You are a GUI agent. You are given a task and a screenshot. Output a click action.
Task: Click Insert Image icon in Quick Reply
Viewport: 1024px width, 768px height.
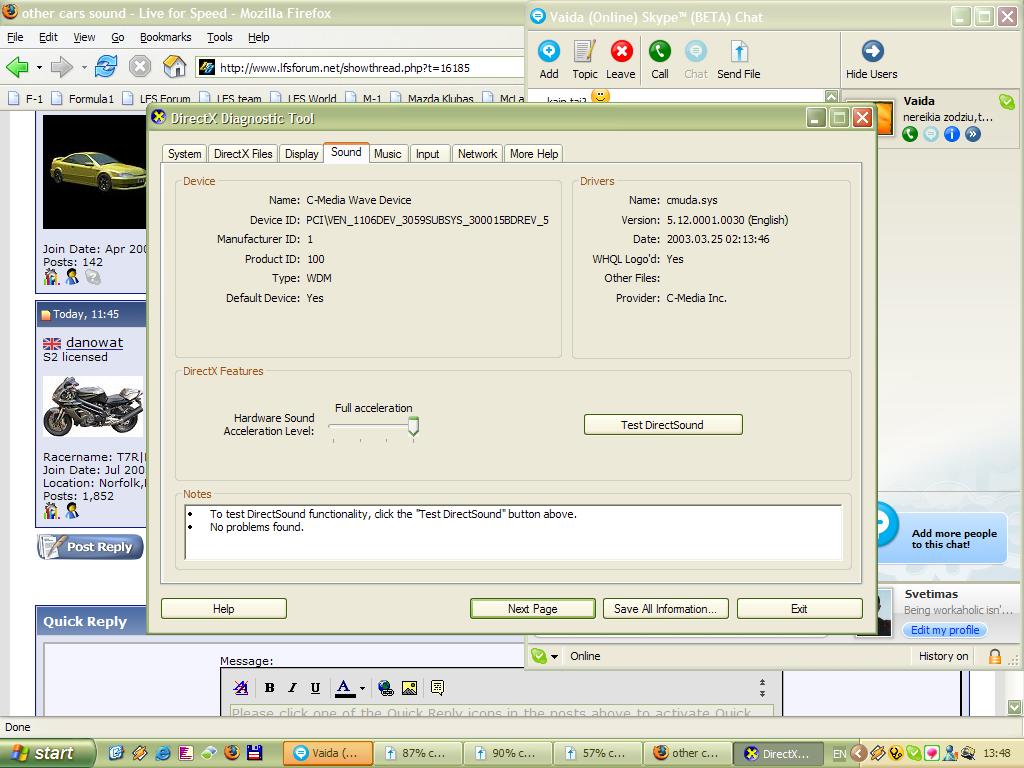[409, 688]
